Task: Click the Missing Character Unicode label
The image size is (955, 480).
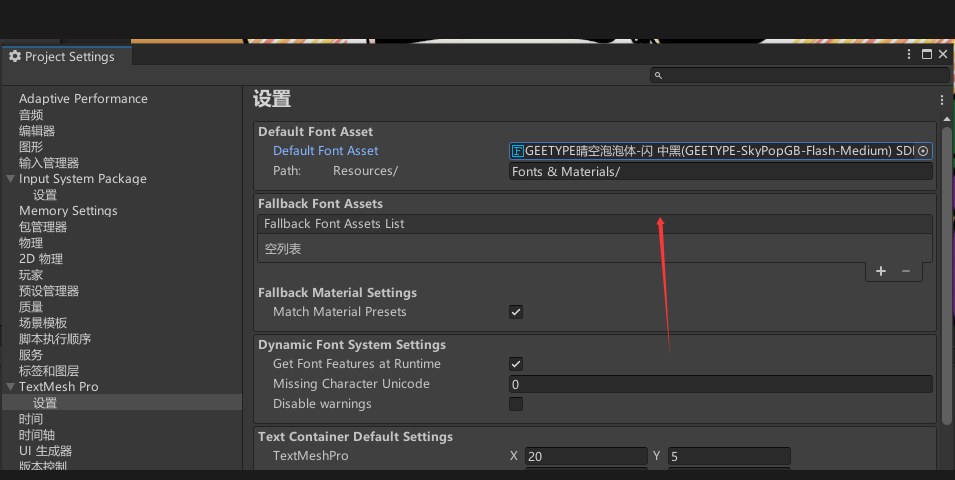Action: point(351,384)
